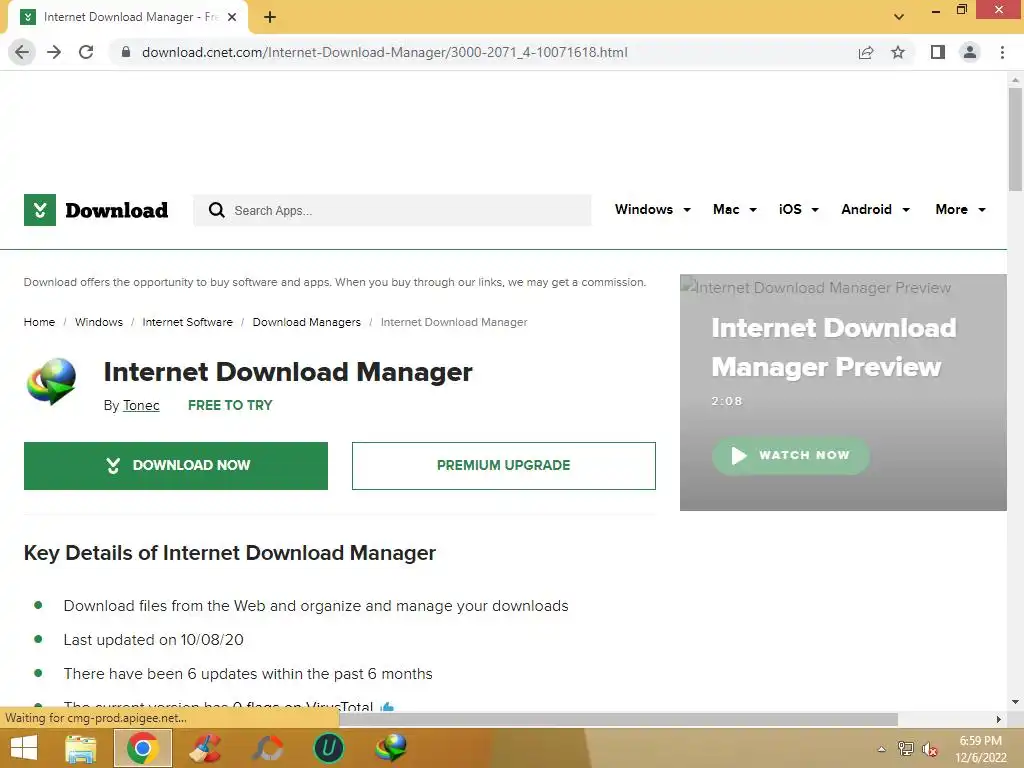Play the preview with Watch Now

tap(791, 455)
